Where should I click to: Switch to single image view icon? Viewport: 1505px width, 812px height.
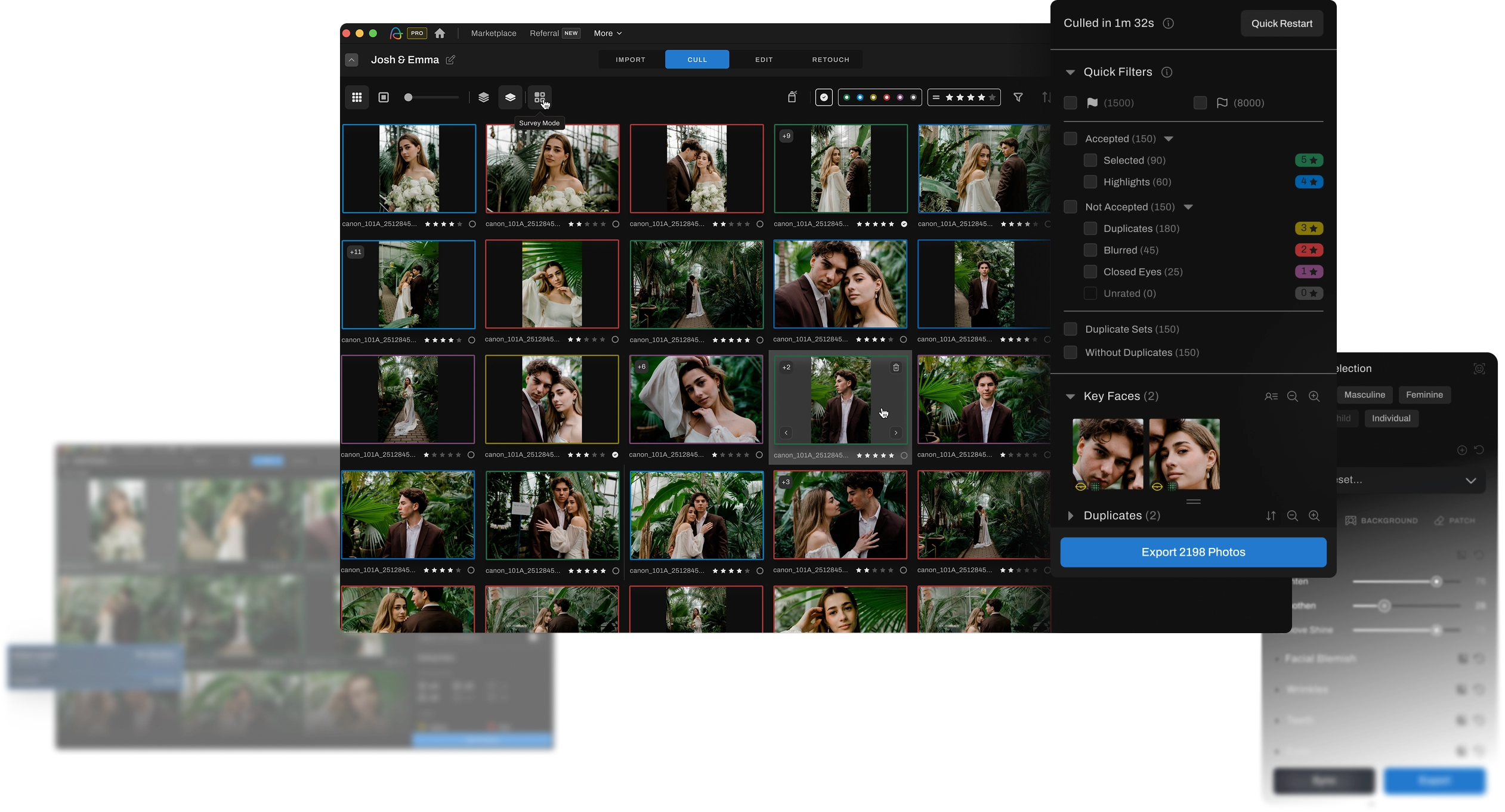coord(384,97)
